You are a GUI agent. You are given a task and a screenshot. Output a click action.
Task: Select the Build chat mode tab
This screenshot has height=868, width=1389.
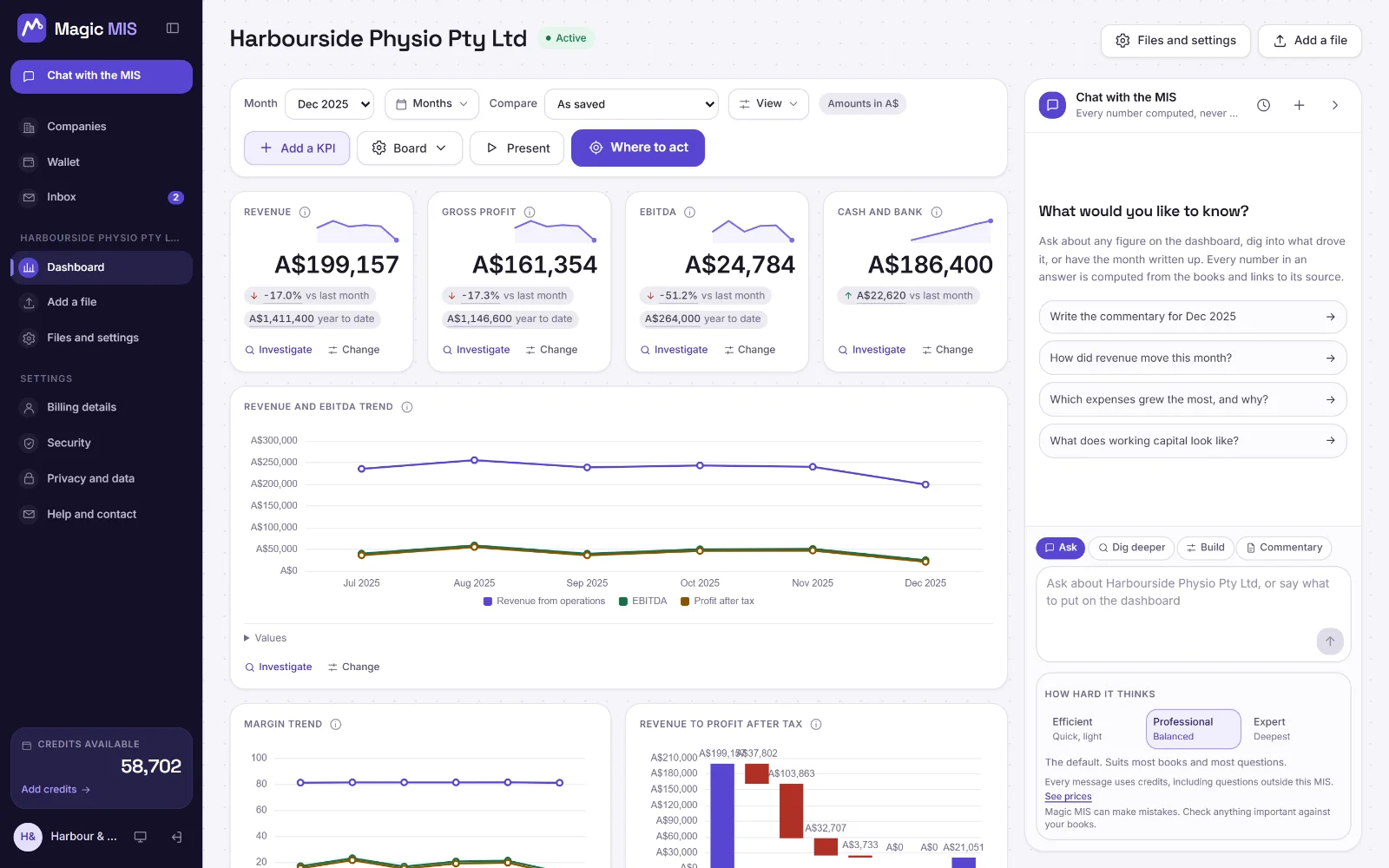click(1205, 548)
